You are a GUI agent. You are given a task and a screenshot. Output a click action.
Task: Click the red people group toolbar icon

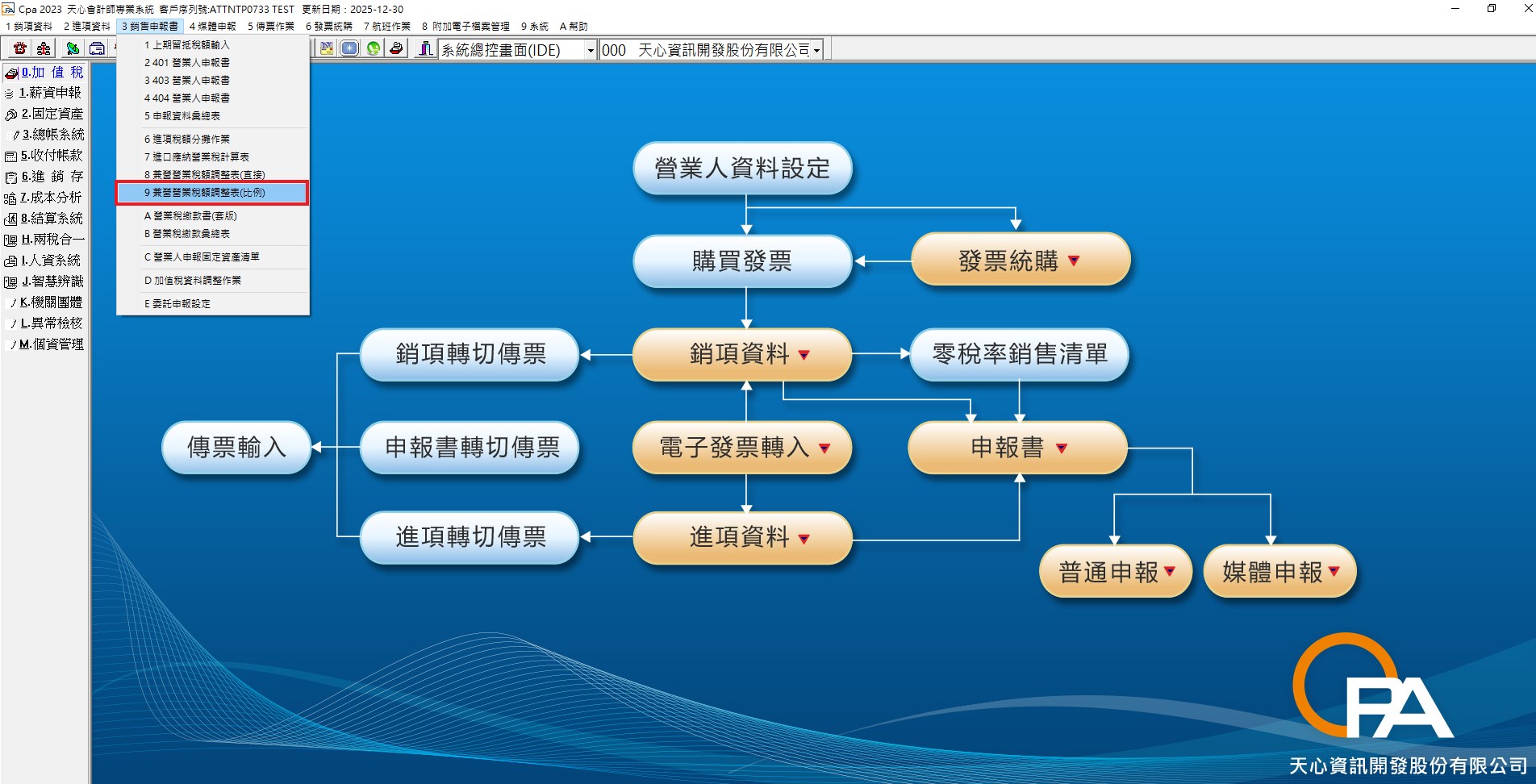coord(44,48)
